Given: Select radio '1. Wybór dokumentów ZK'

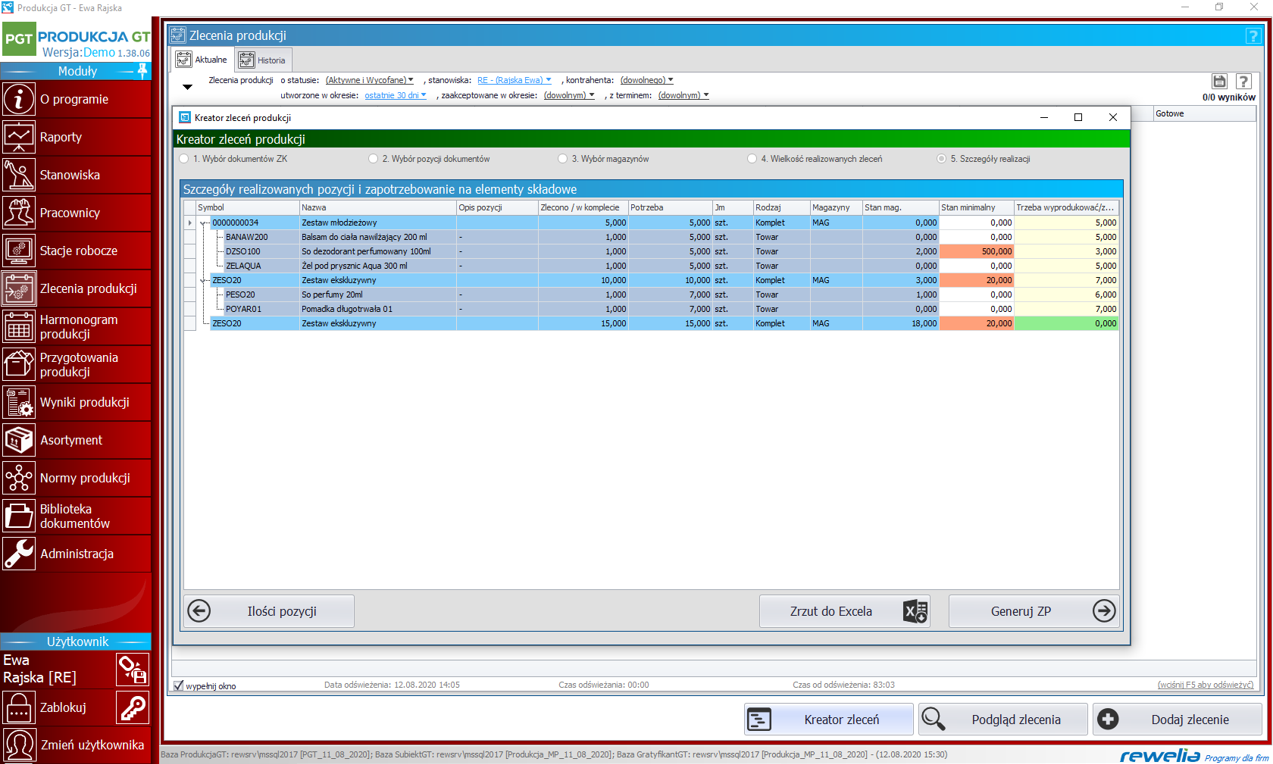Looking at the screenshot, I should pyautogui.click(x=184, y=159).
